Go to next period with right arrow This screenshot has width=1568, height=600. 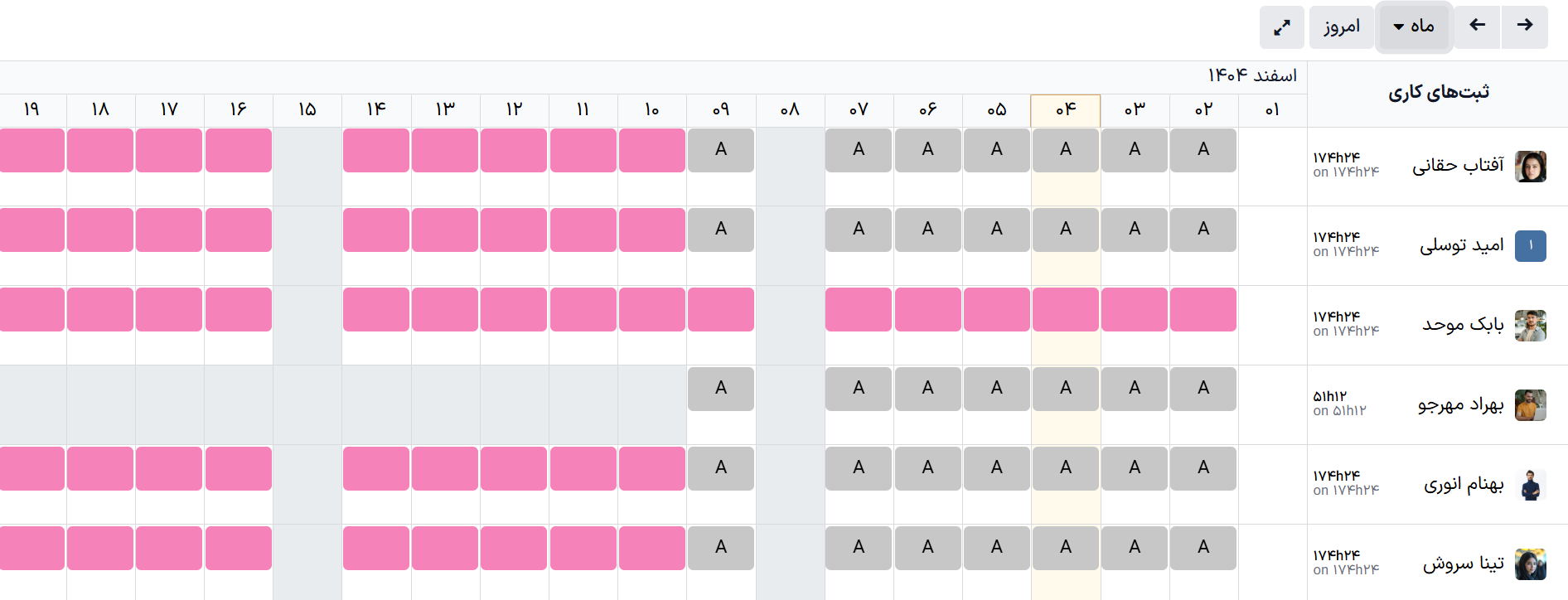coord(1524,27)
